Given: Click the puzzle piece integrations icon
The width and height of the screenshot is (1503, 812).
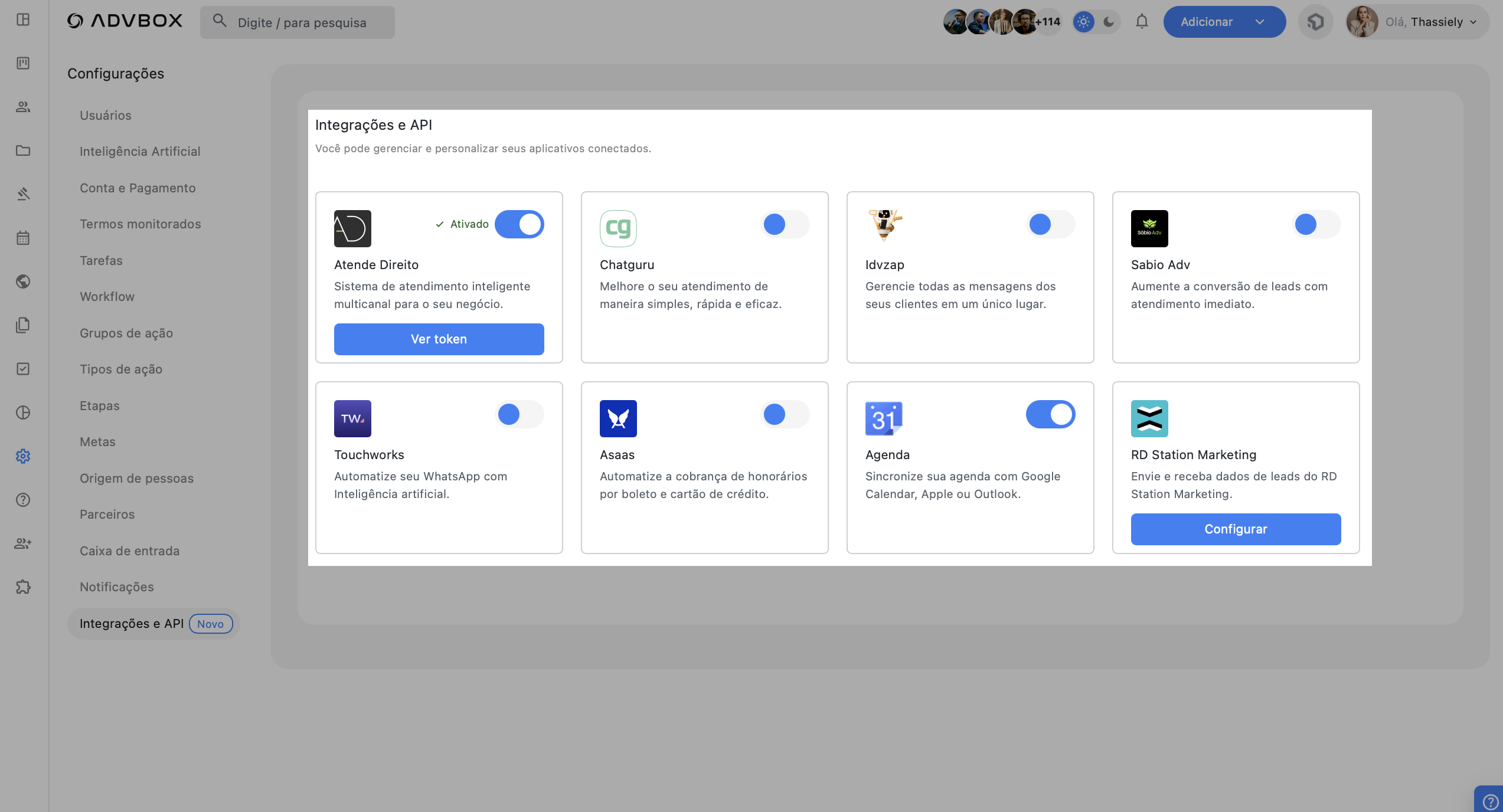Looking at the screenshot, I should tap(23, 587).
